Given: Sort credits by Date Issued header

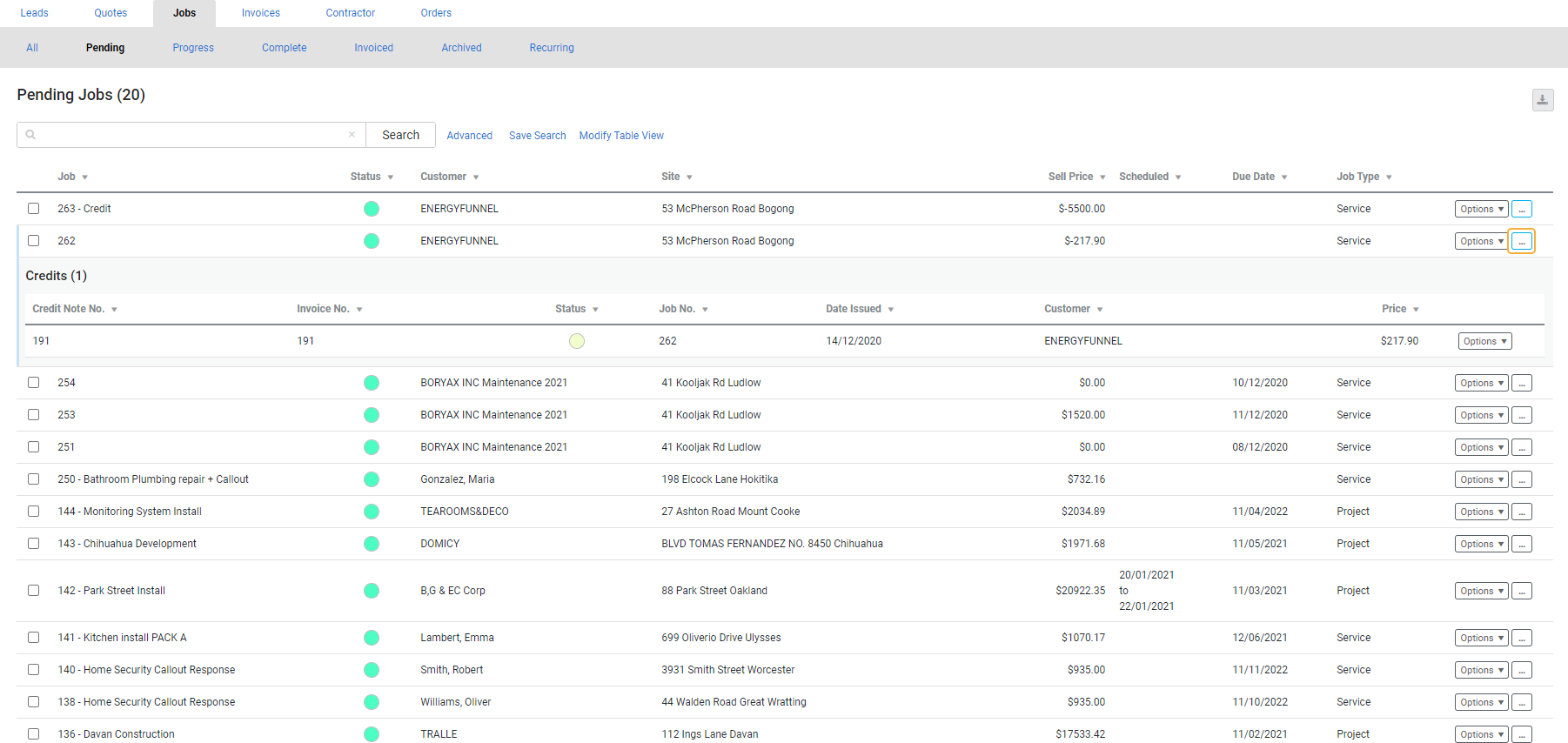Looking at the screenshot, I should (x=860, y=309).
